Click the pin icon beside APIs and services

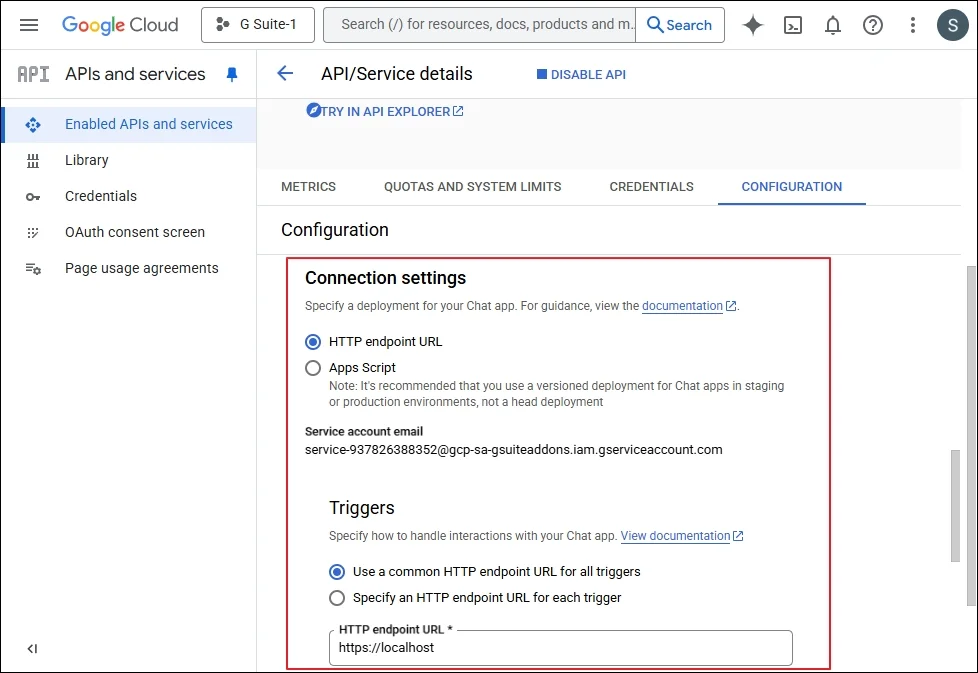click(x=232, y=74)
